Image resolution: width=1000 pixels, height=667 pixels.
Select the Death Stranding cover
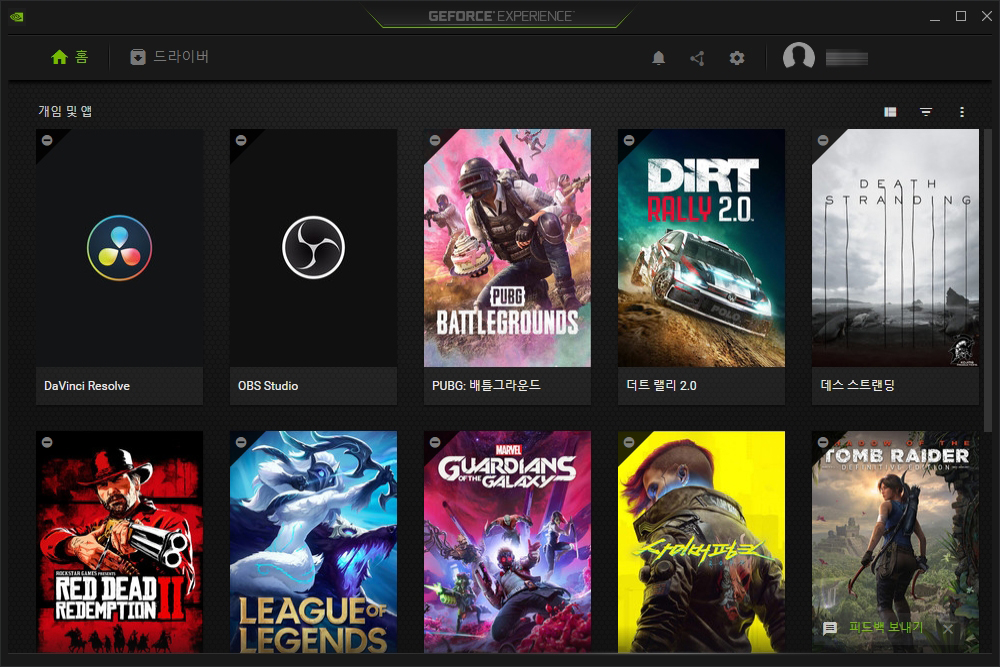point(895,248)
